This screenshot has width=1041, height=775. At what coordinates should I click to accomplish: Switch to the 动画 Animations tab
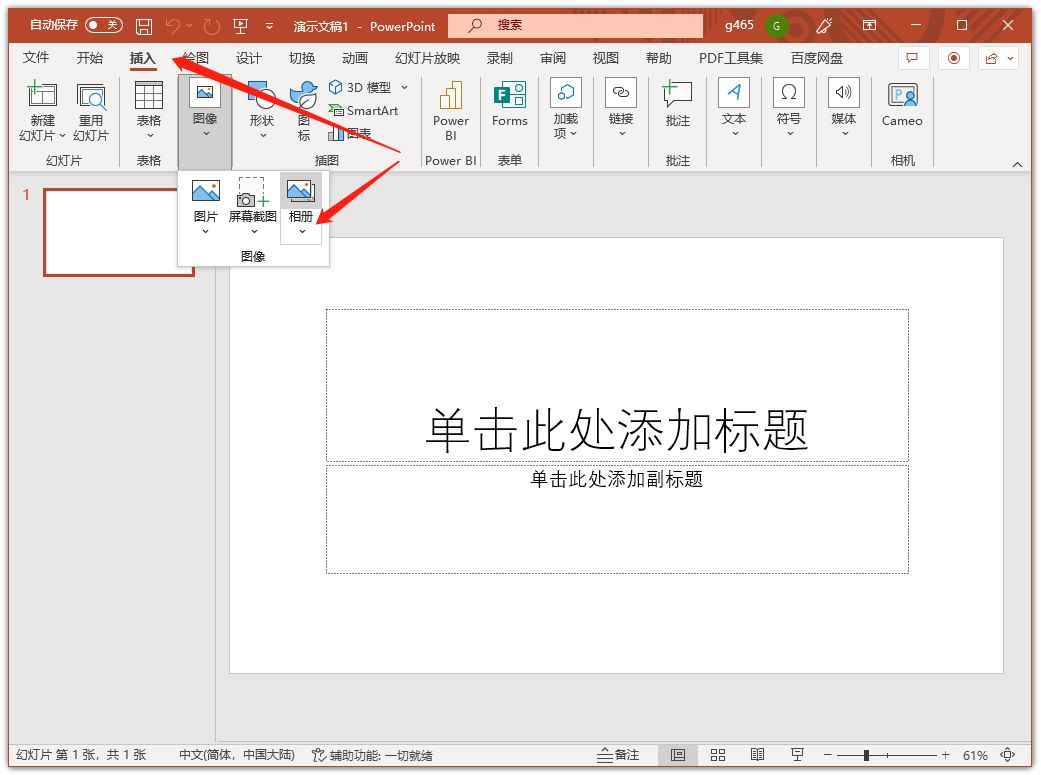click(355, 58)
